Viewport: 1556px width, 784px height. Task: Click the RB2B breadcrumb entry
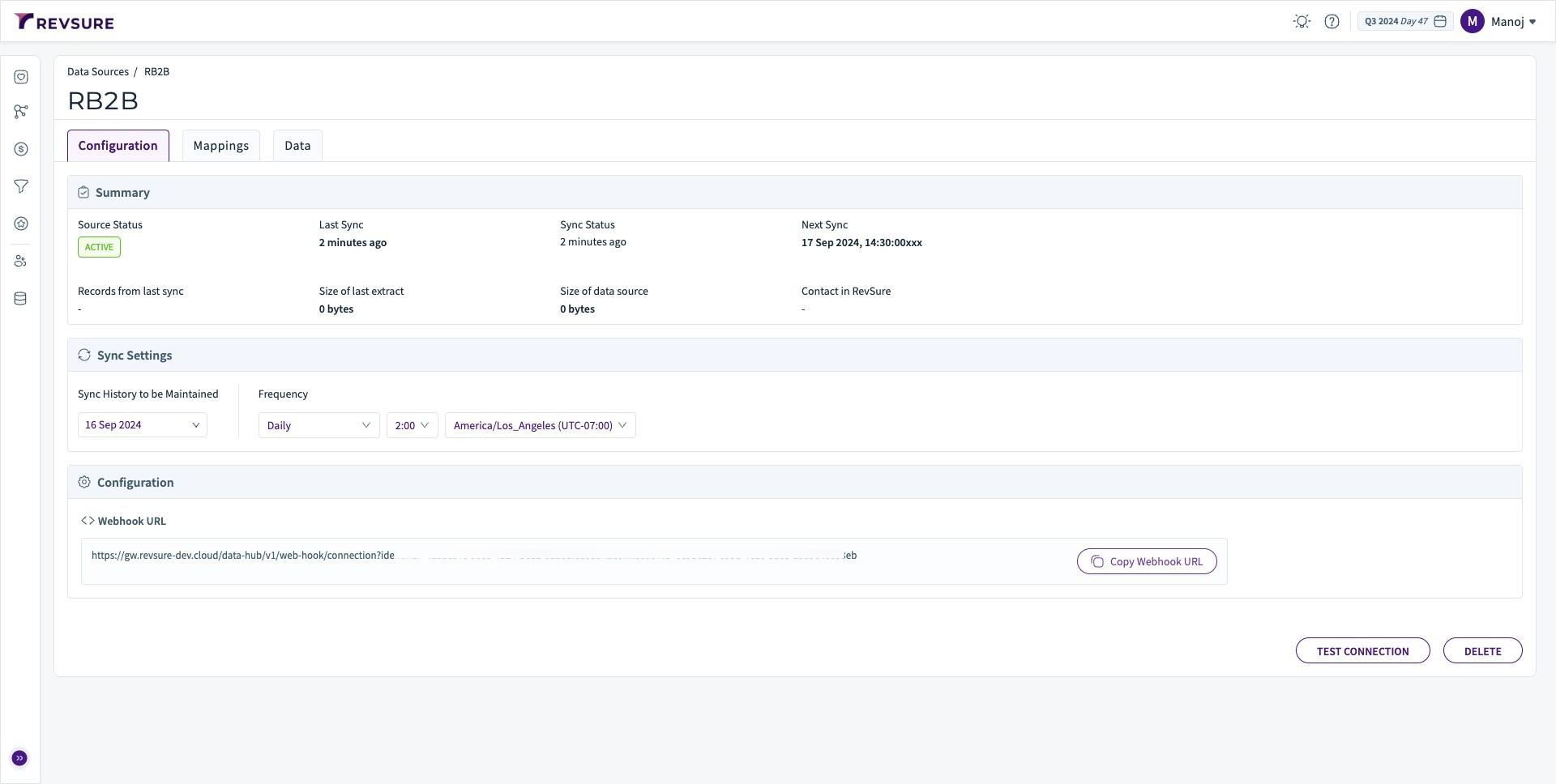[x=156, y=71]
